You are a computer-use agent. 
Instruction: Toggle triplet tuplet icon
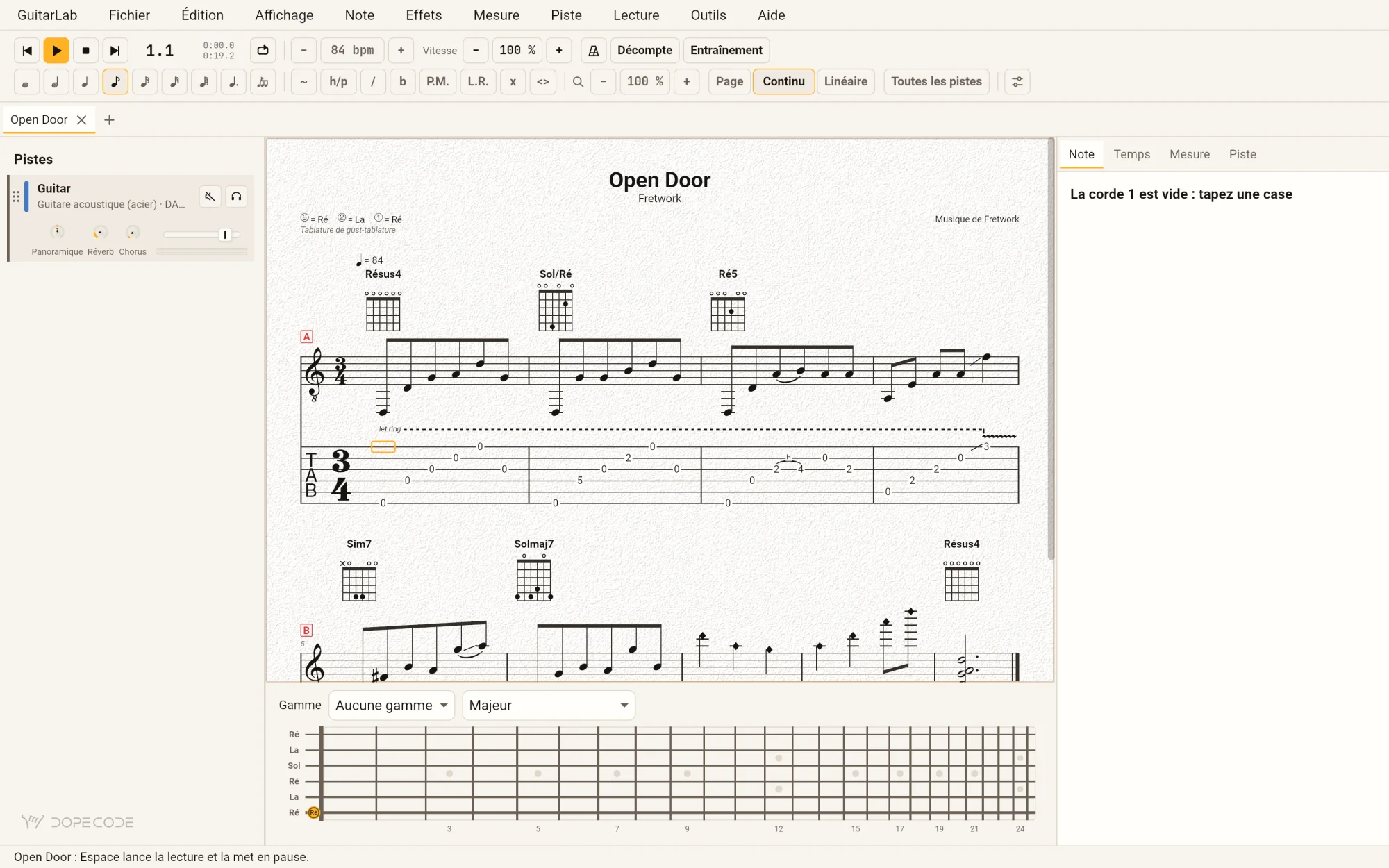(x=263, y=82)
